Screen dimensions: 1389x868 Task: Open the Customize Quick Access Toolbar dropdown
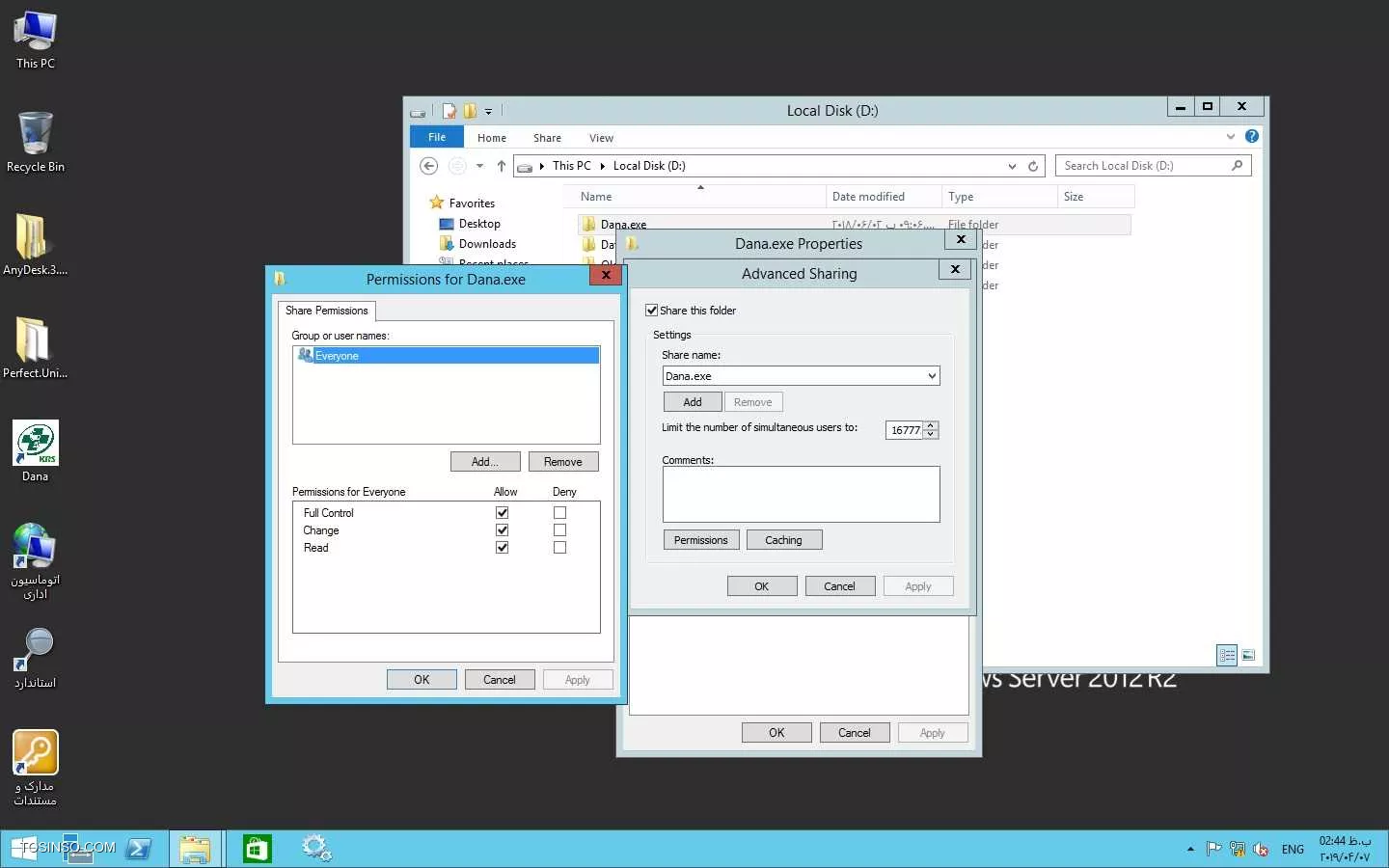click(x=488, y=112)
